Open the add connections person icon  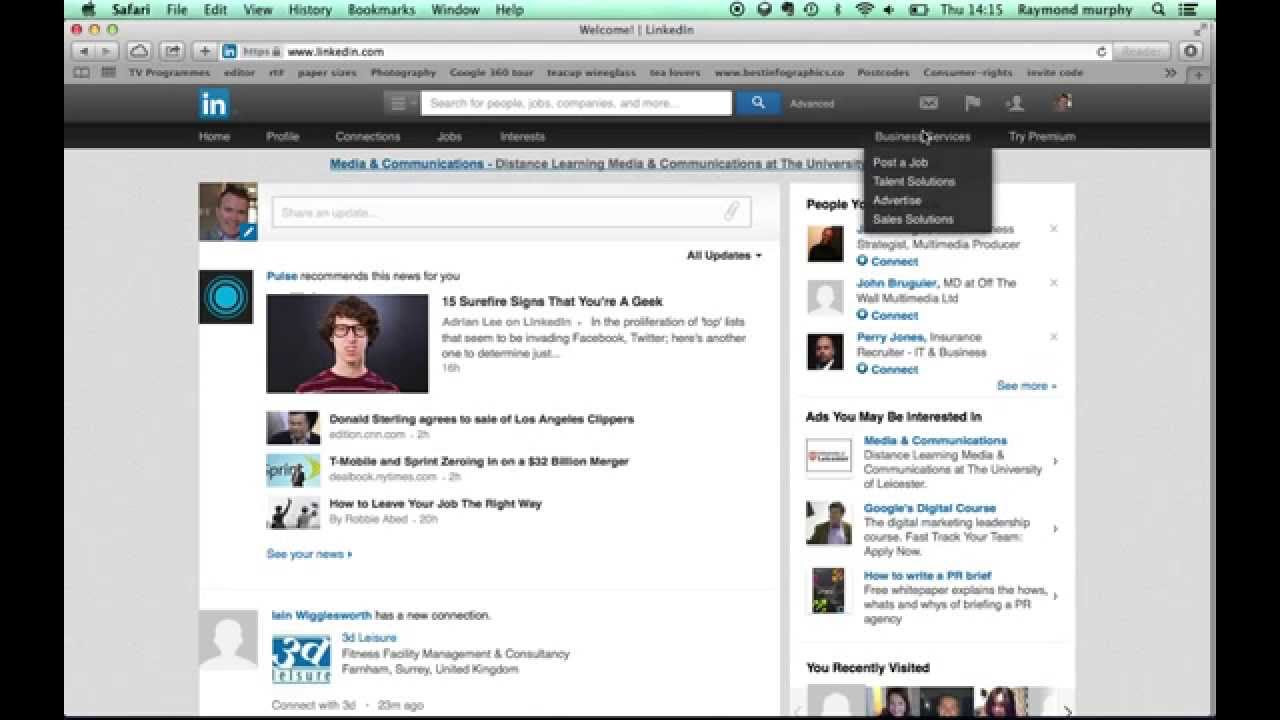pyautogui.click(x=1015, y=102)
